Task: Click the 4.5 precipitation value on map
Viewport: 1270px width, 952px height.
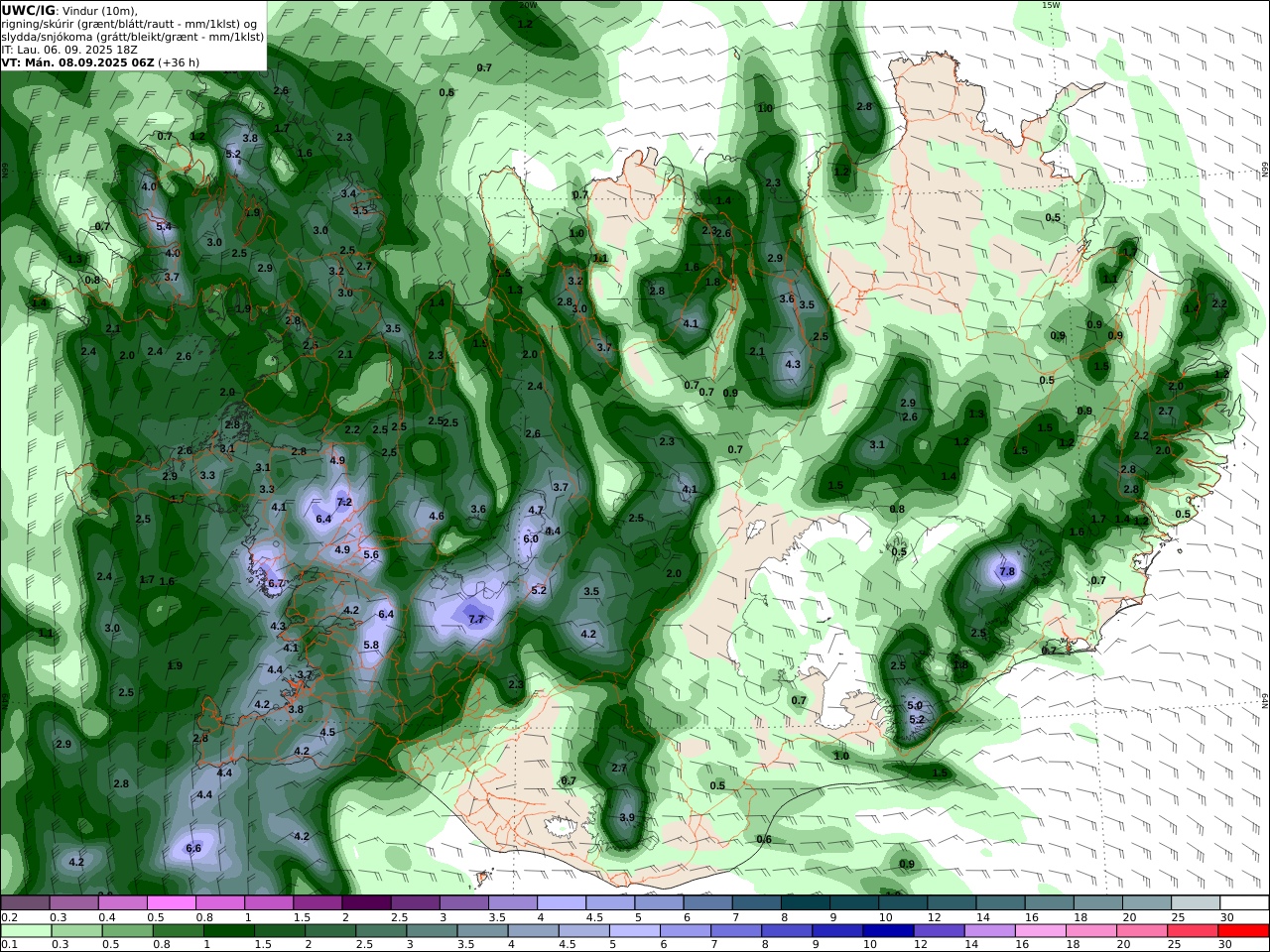Action: (x=327, y=732)
